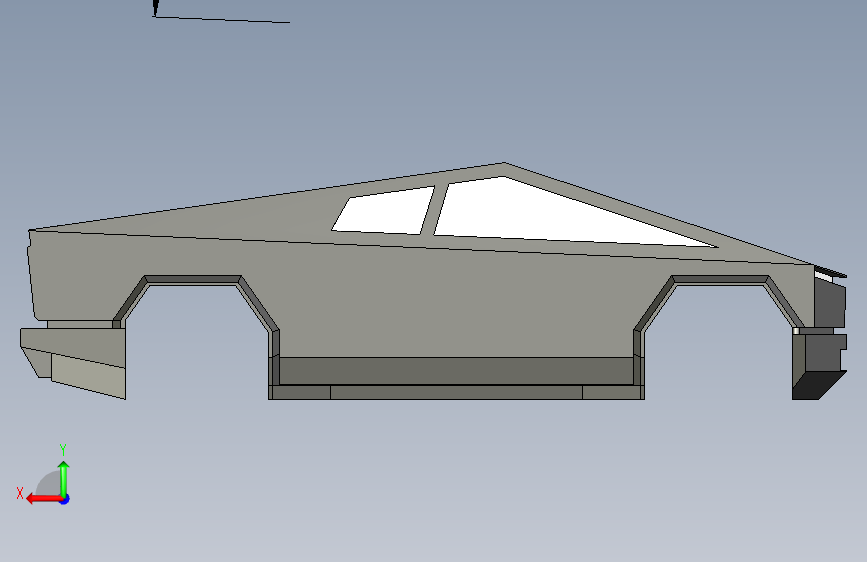Select the dark rocker panel under the doors

coord(456,371)
